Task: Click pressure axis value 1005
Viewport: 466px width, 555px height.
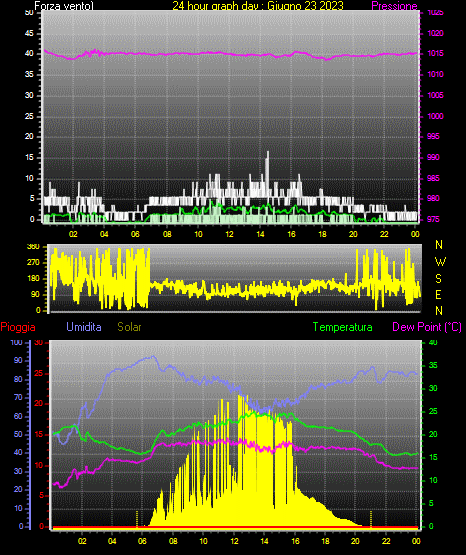Action: (x=435, y=95)
